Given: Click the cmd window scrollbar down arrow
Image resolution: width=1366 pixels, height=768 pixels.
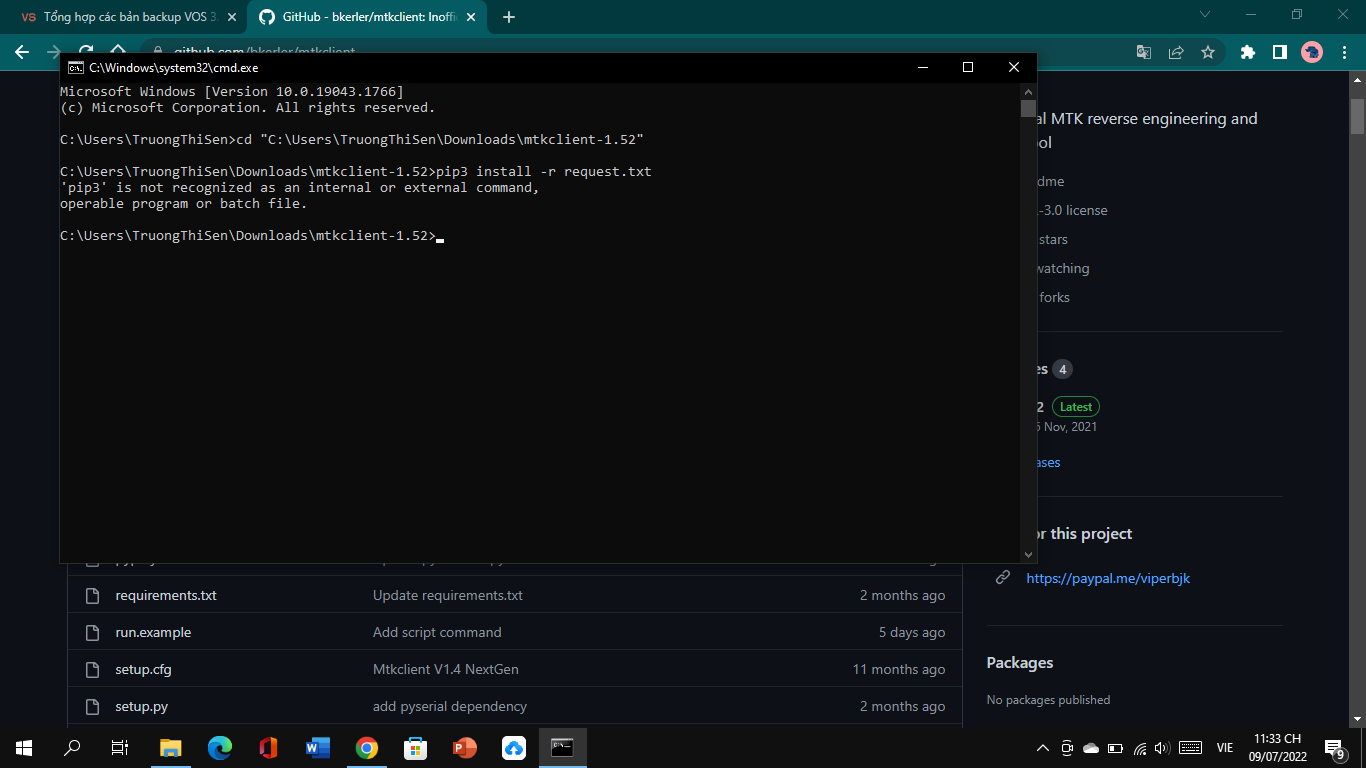Looking at the screenshot, I should coord(1028,554).
